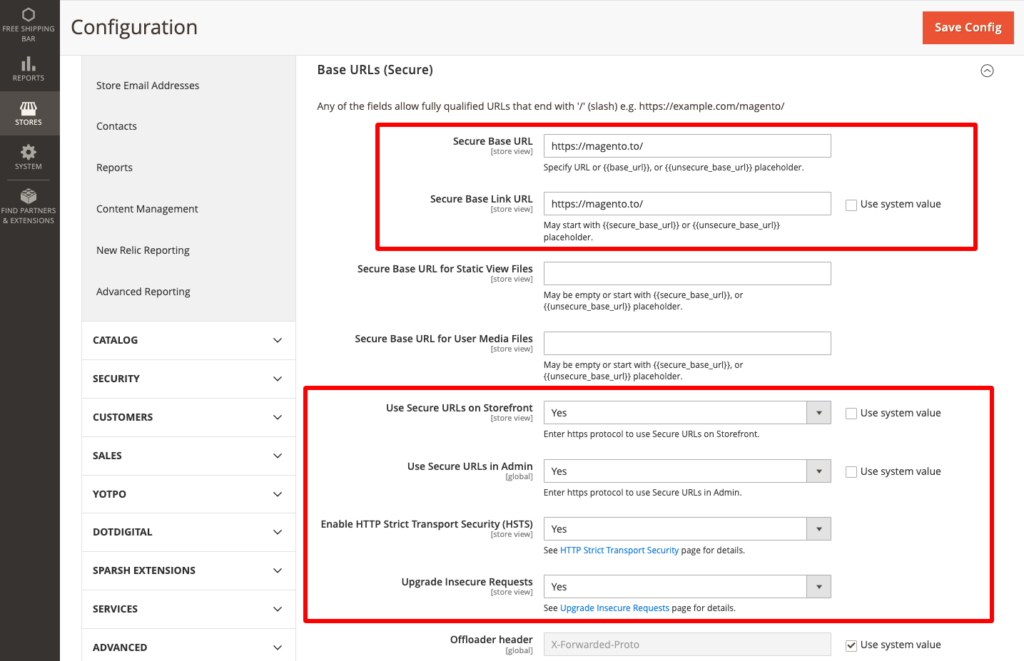Open Use Secure URLs in Admin dropdown
Screen dimensions: 1024x661
point(687,472)
